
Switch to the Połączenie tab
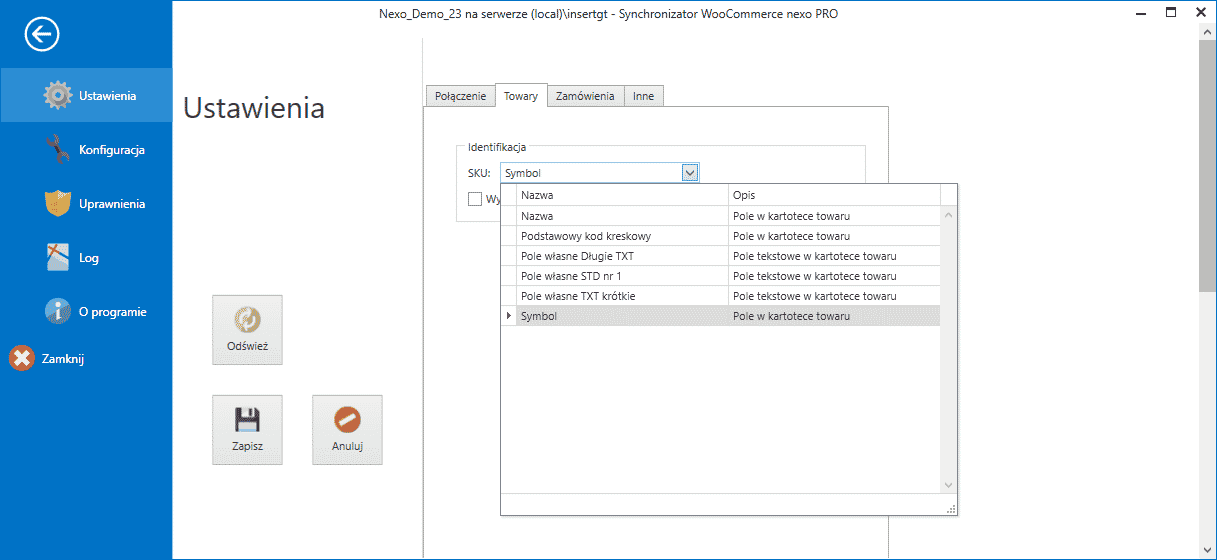click(460, 96)
